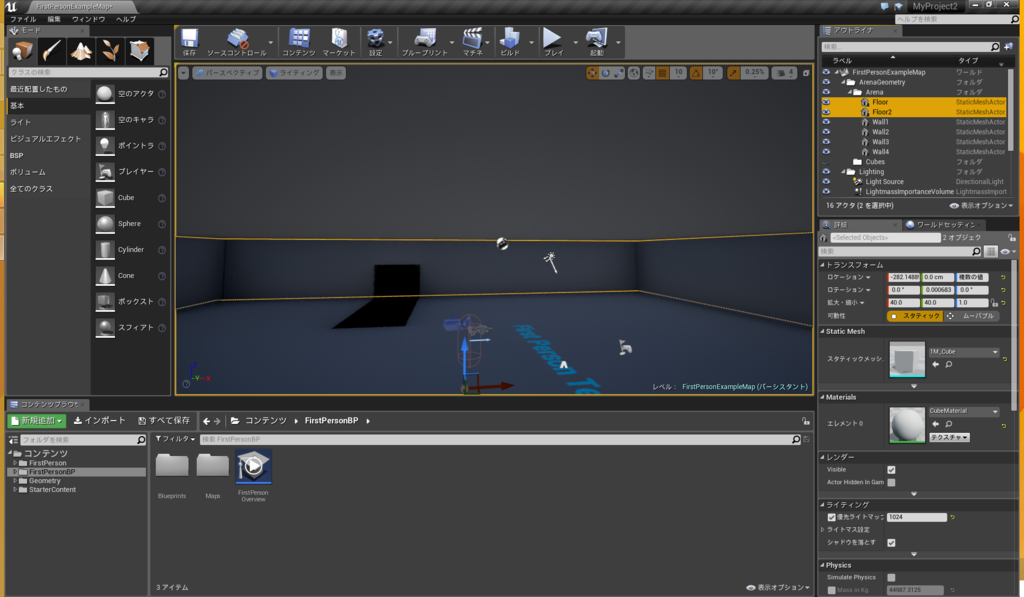Open the Content (コンテンツ) browser icon

tap(299, 39)
